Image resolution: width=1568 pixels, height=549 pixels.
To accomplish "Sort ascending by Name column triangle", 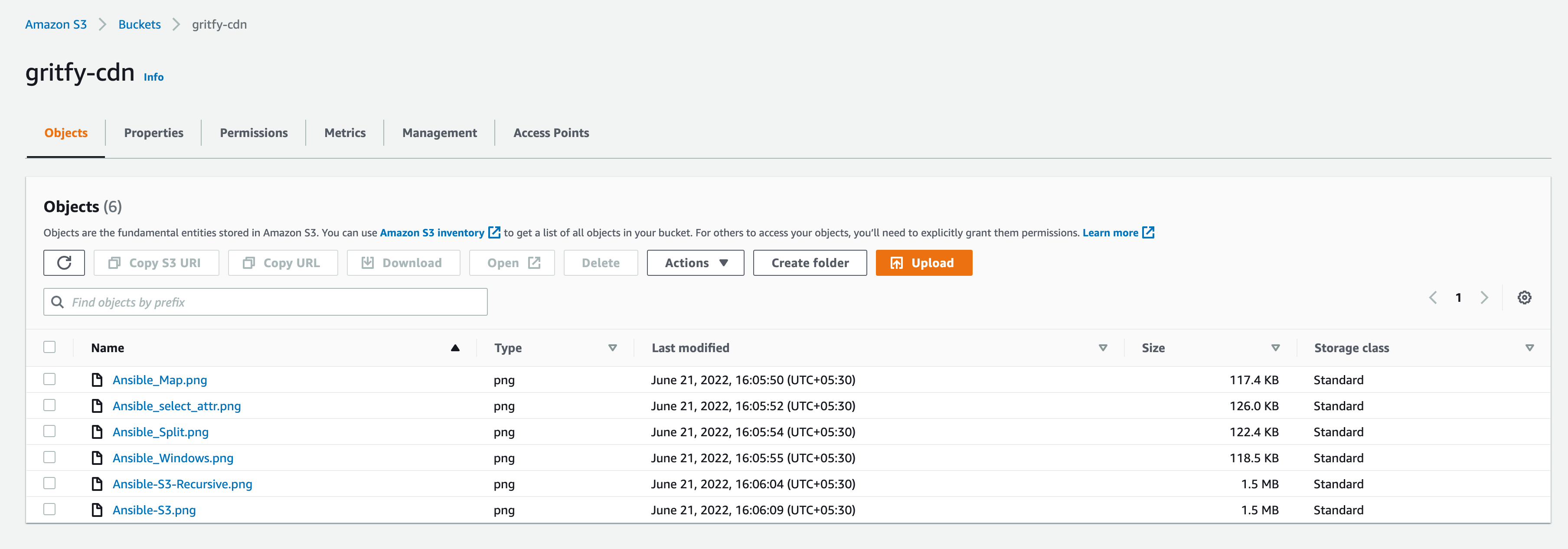I will point(455,348).
